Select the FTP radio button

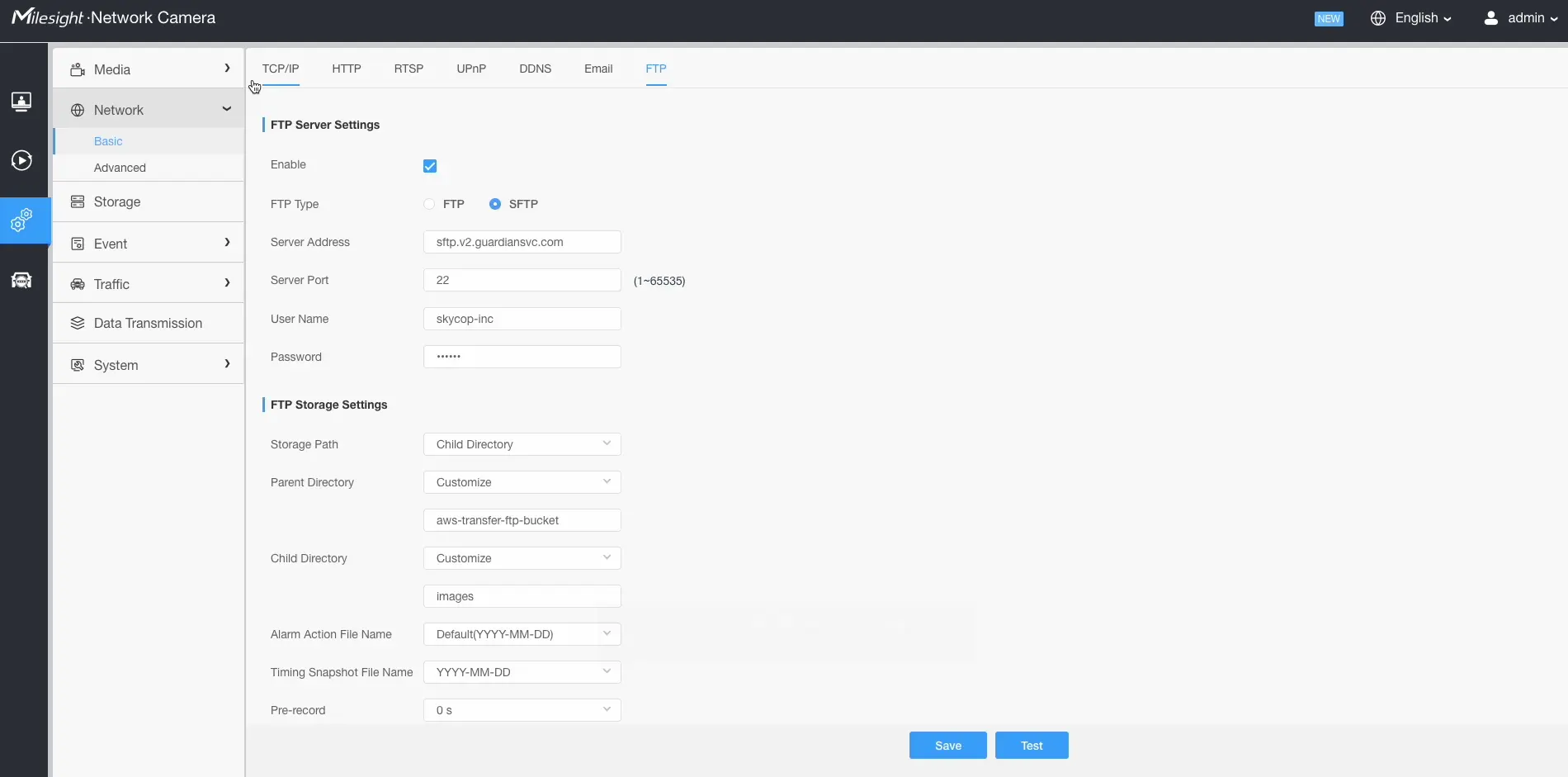click(428, 203)
